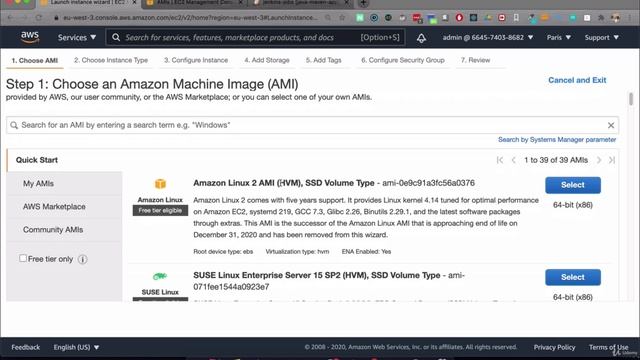Open the Services dropdown menu
This screenshot has width=640, height=360.
[77, 38]
